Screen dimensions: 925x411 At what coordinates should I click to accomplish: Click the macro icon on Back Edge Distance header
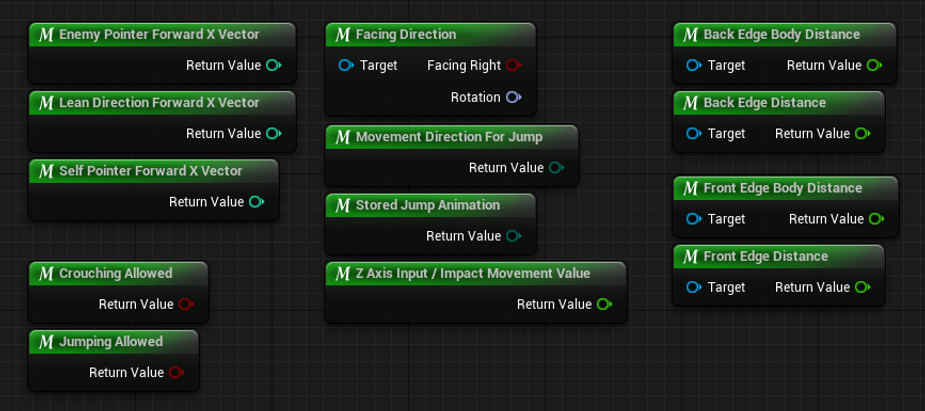690,103
